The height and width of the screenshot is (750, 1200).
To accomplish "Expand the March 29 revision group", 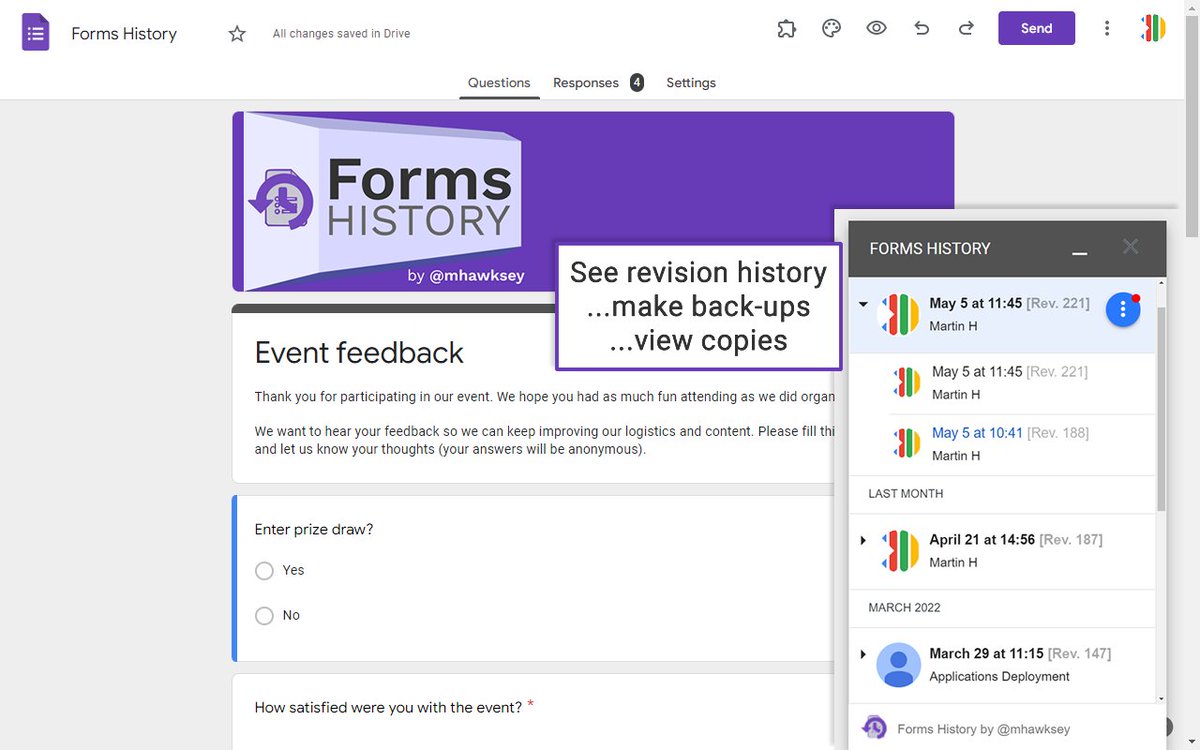I will point(863,655).
